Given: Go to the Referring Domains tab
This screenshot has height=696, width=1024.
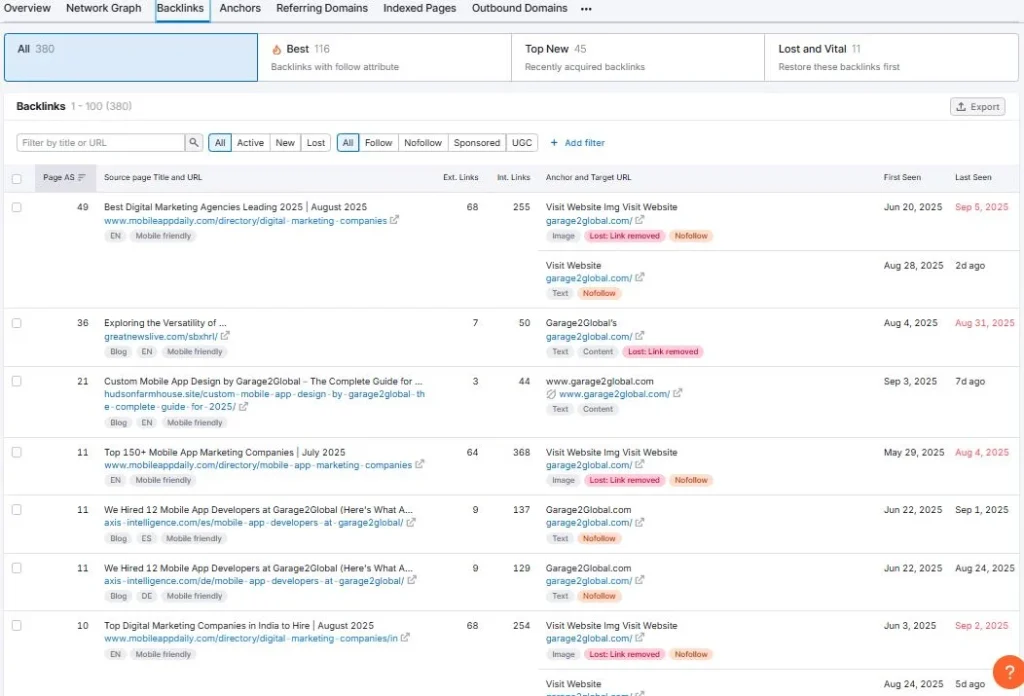Looking at the screenshot, I should pos(321,8).
